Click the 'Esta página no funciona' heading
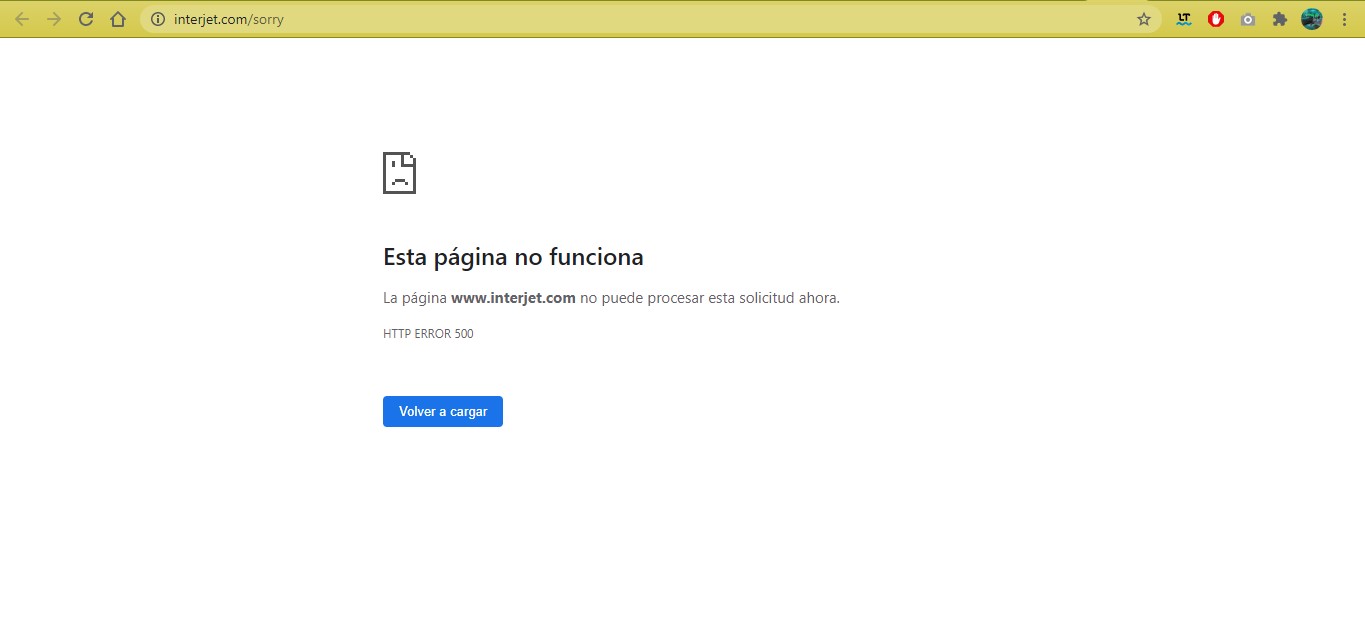The width and height of the screenshot is (1365, 638). pyautogui.click(x=513, y=257)
